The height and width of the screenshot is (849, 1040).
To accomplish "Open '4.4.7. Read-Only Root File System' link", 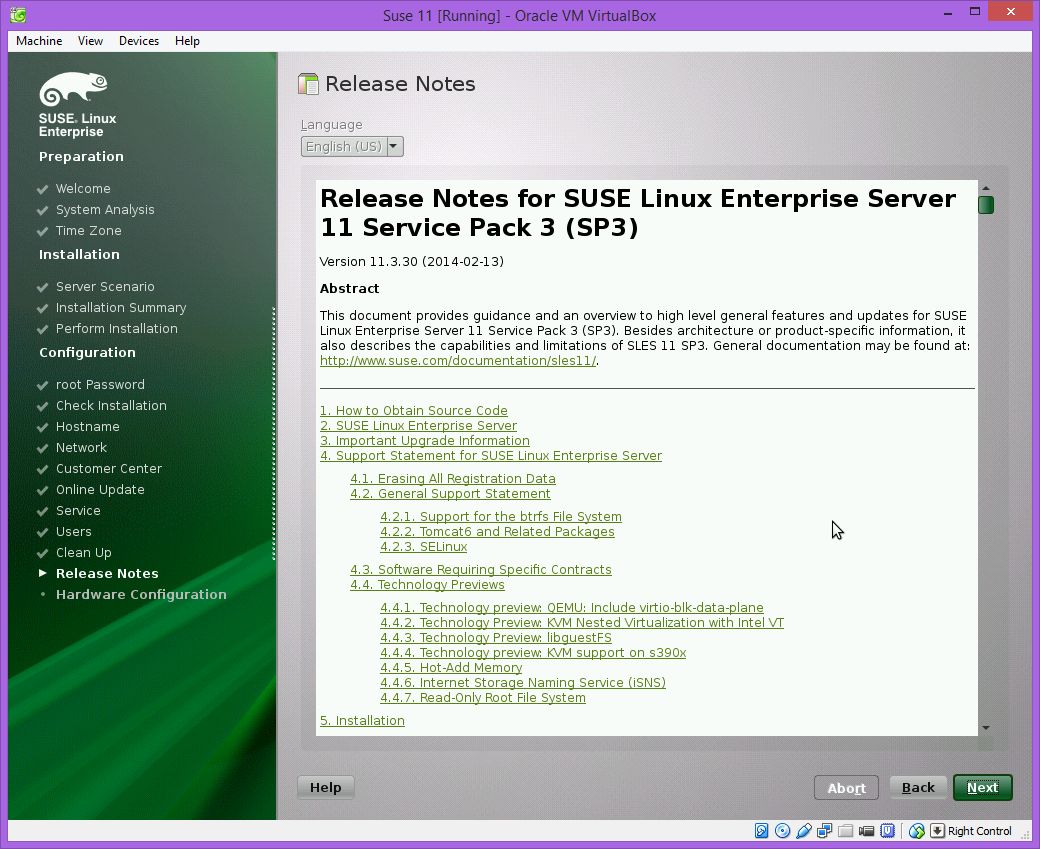I will [483, 698].
